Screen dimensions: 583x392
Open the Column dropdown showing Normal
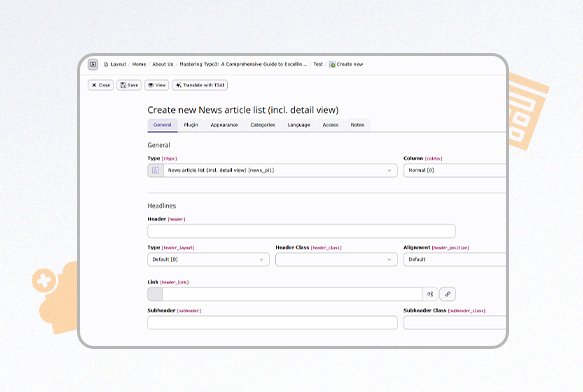pyautogui.click(x=454, y=170)
